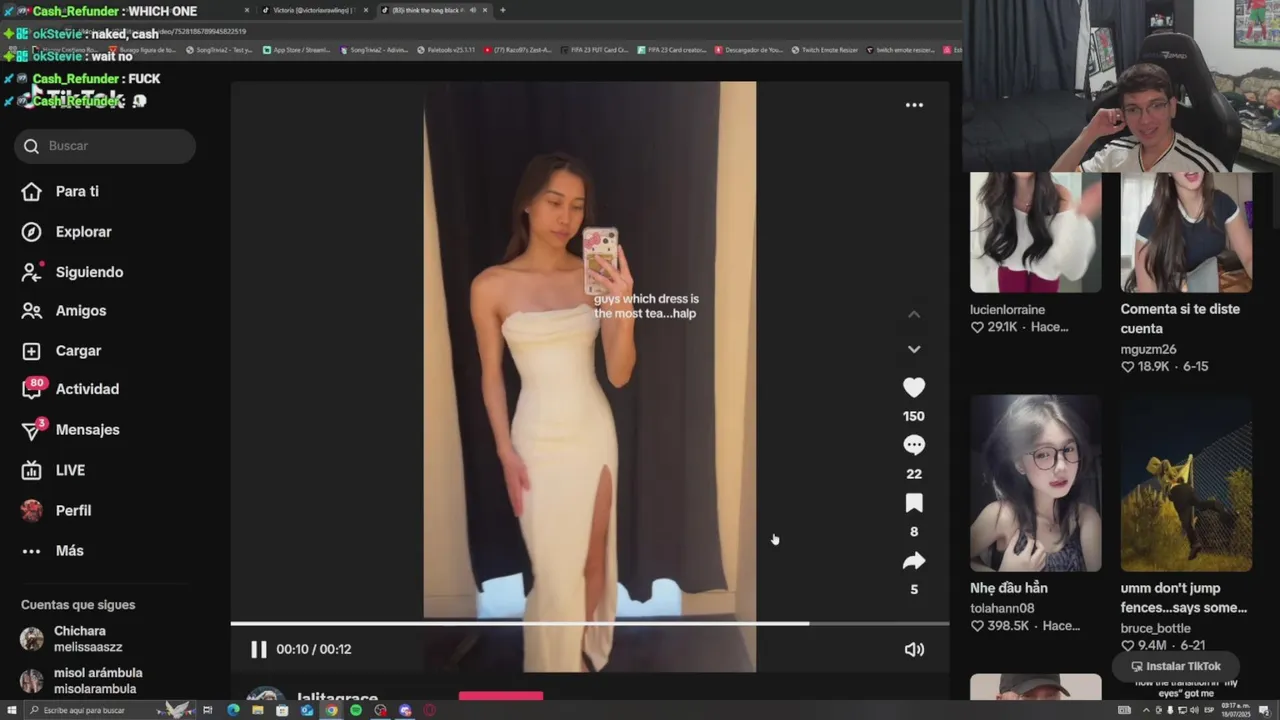
Task: Click the Perfil avatar icon
Action: [x=32, y=510]
